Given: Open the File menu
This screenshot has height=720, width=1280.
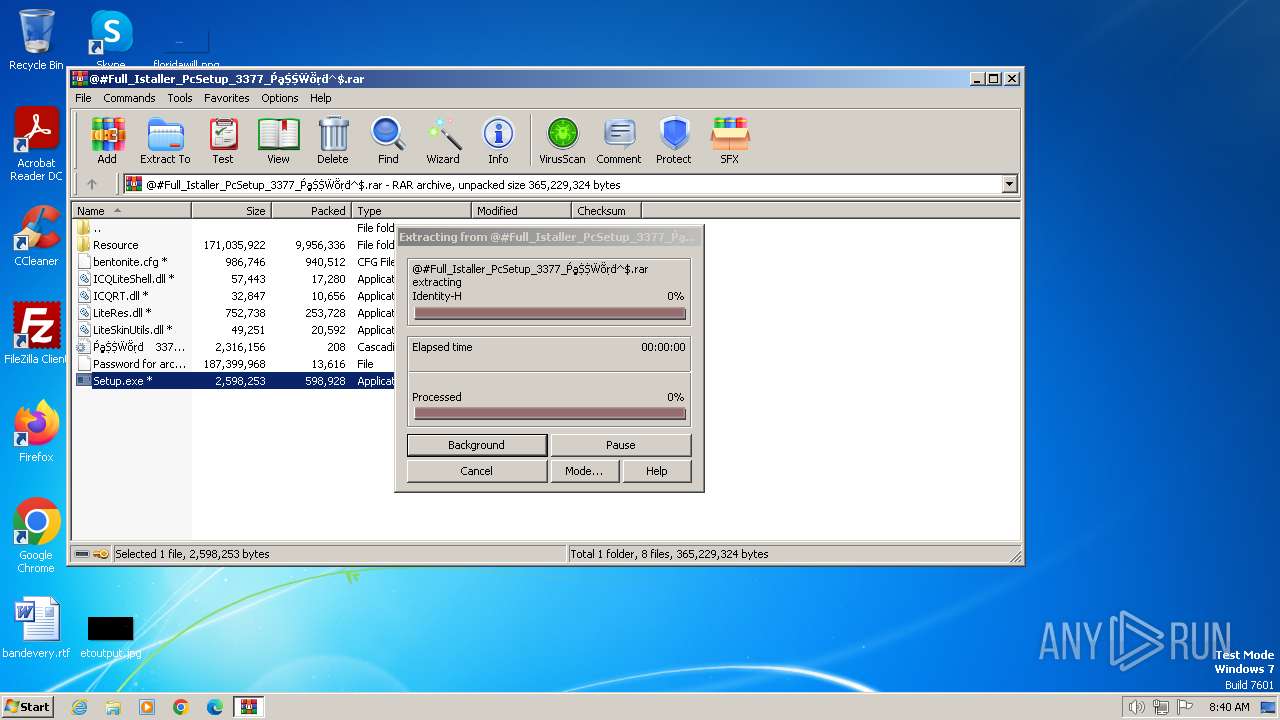Looking at the screenshot, I should coord(83,98).
